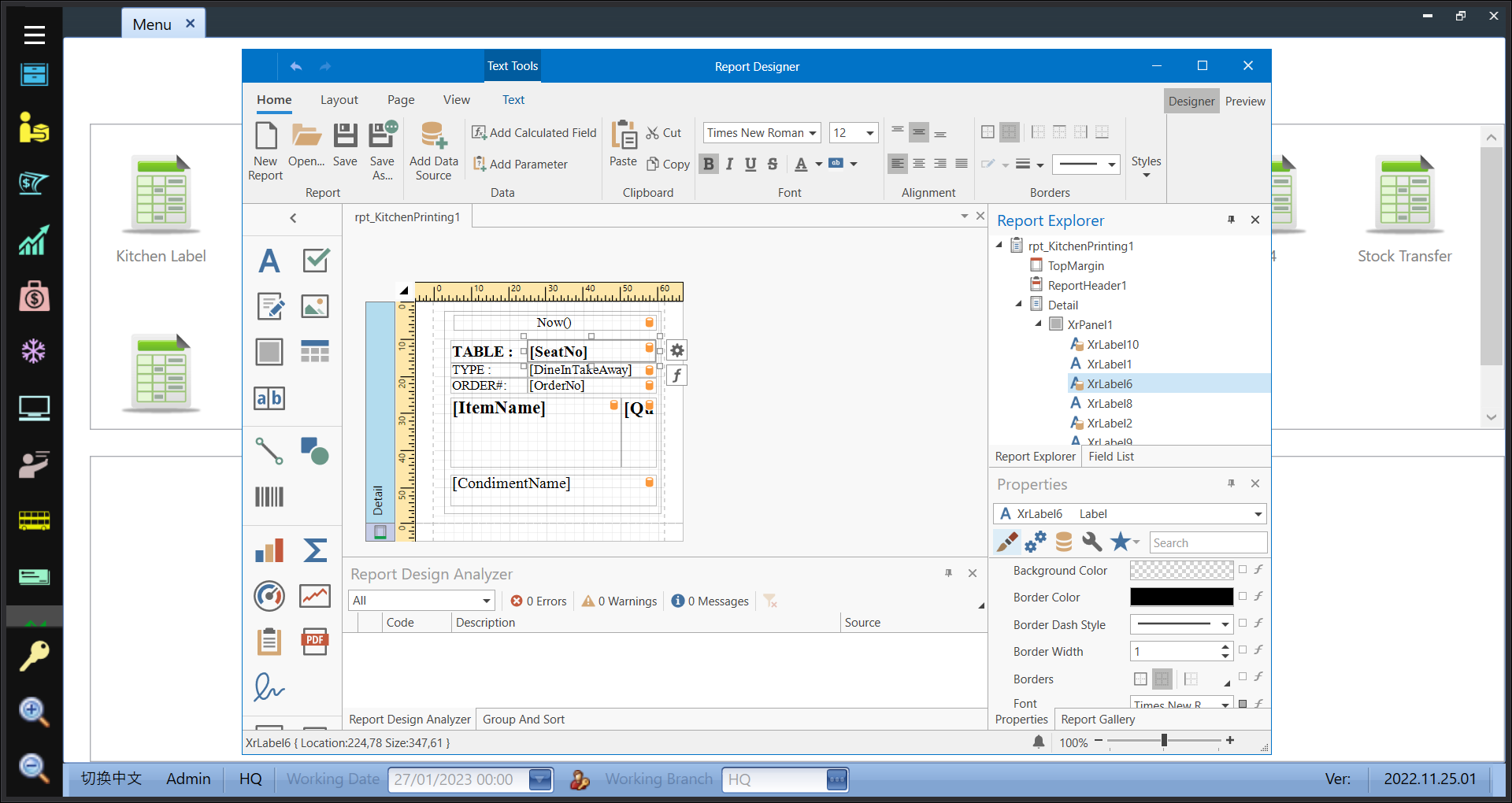
Task: Click the Properties Search field
Action: (x=1207, y=542)
